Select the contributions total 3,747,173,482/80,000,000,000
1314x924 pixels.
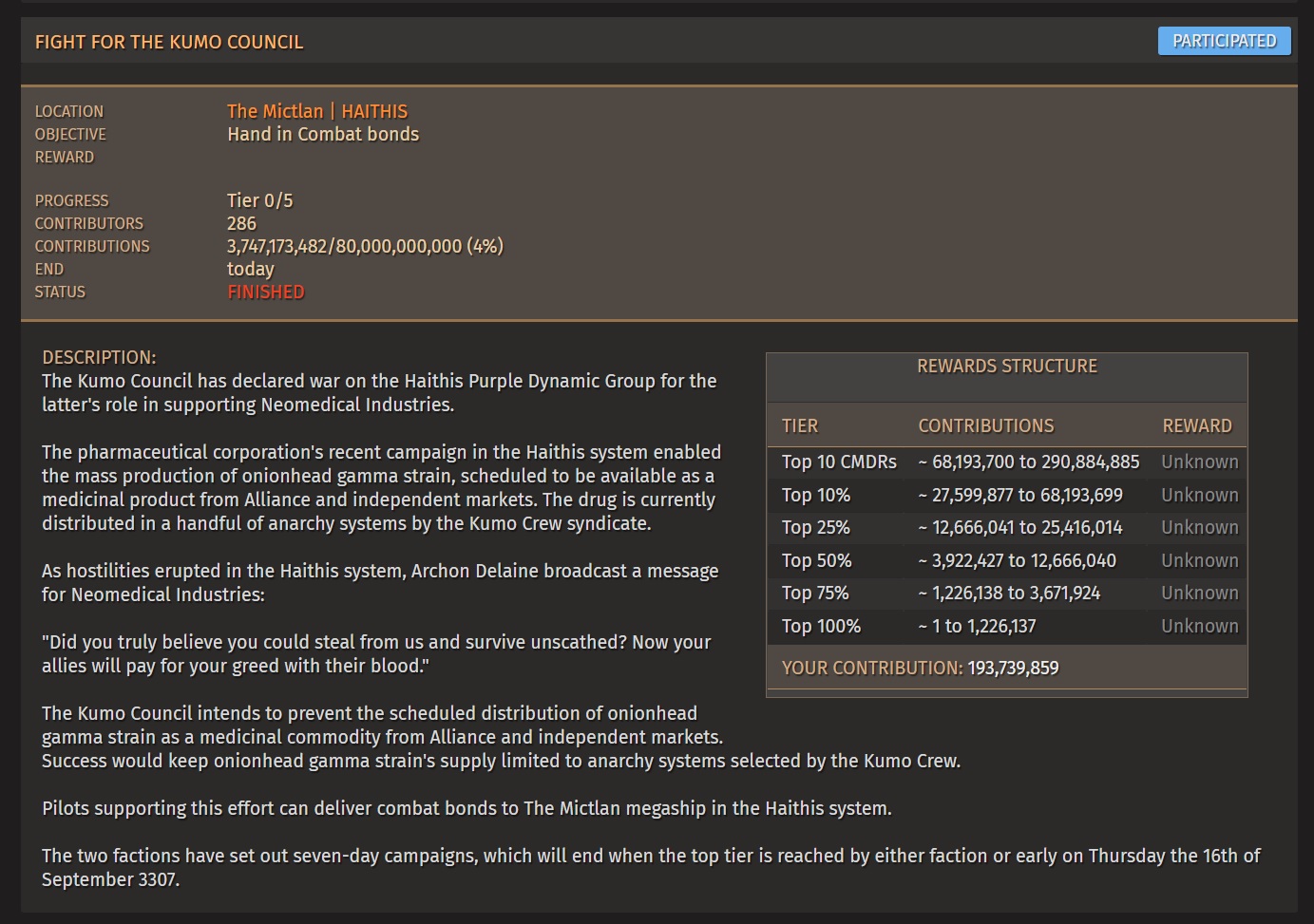coord(344,246)
